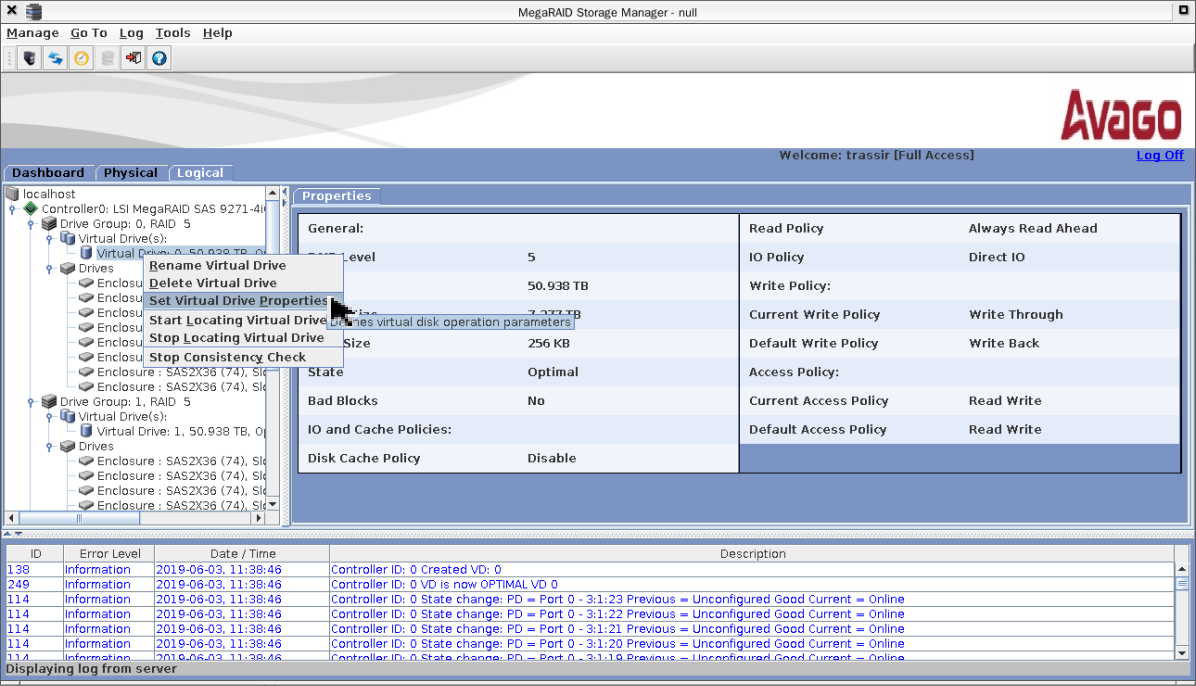
Task: Open the Dashboard tab
Action: 48,173
